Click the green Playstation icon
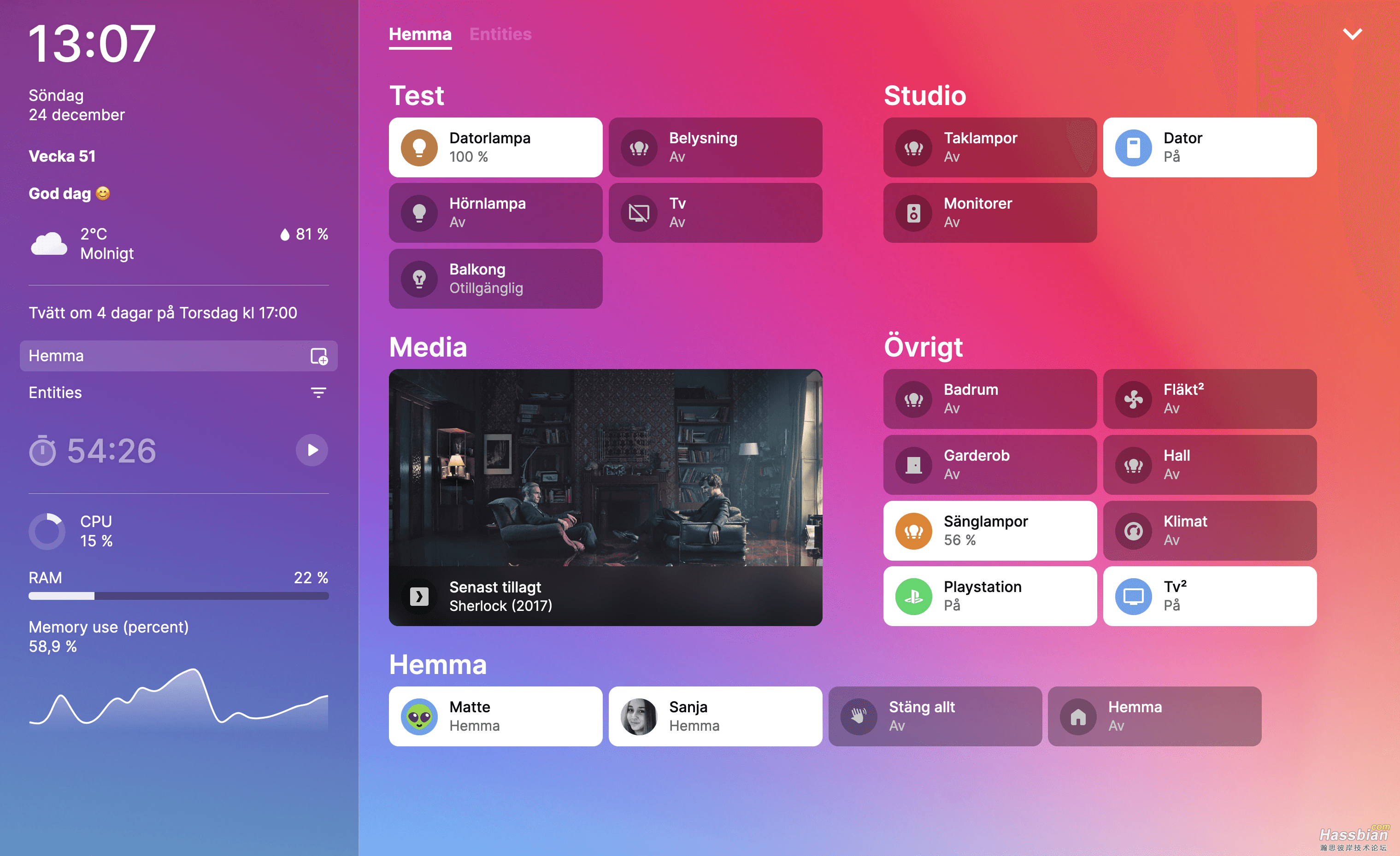This screenshot has width=1400, height=856. coord(914,597)
